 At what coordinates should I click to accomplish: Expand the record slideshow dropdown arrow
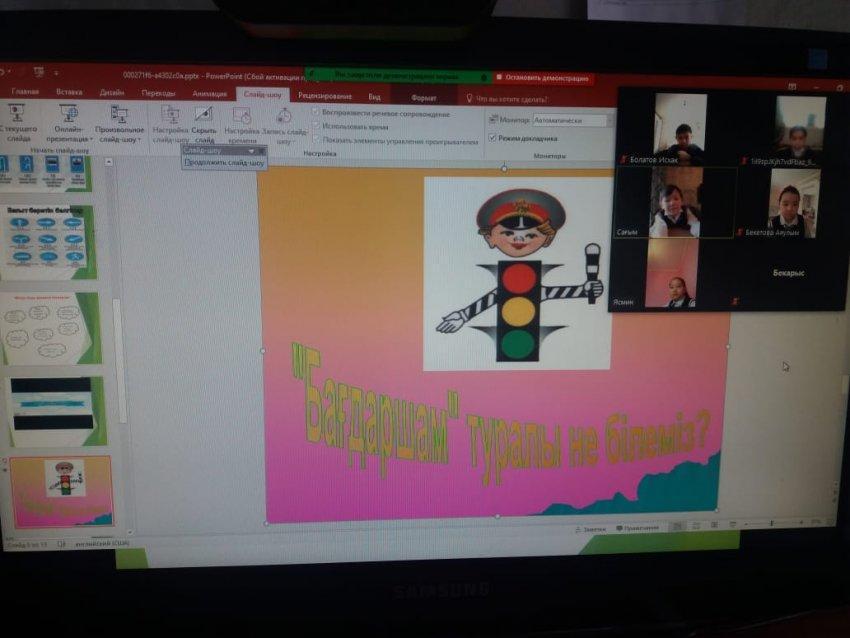point(294,142)
